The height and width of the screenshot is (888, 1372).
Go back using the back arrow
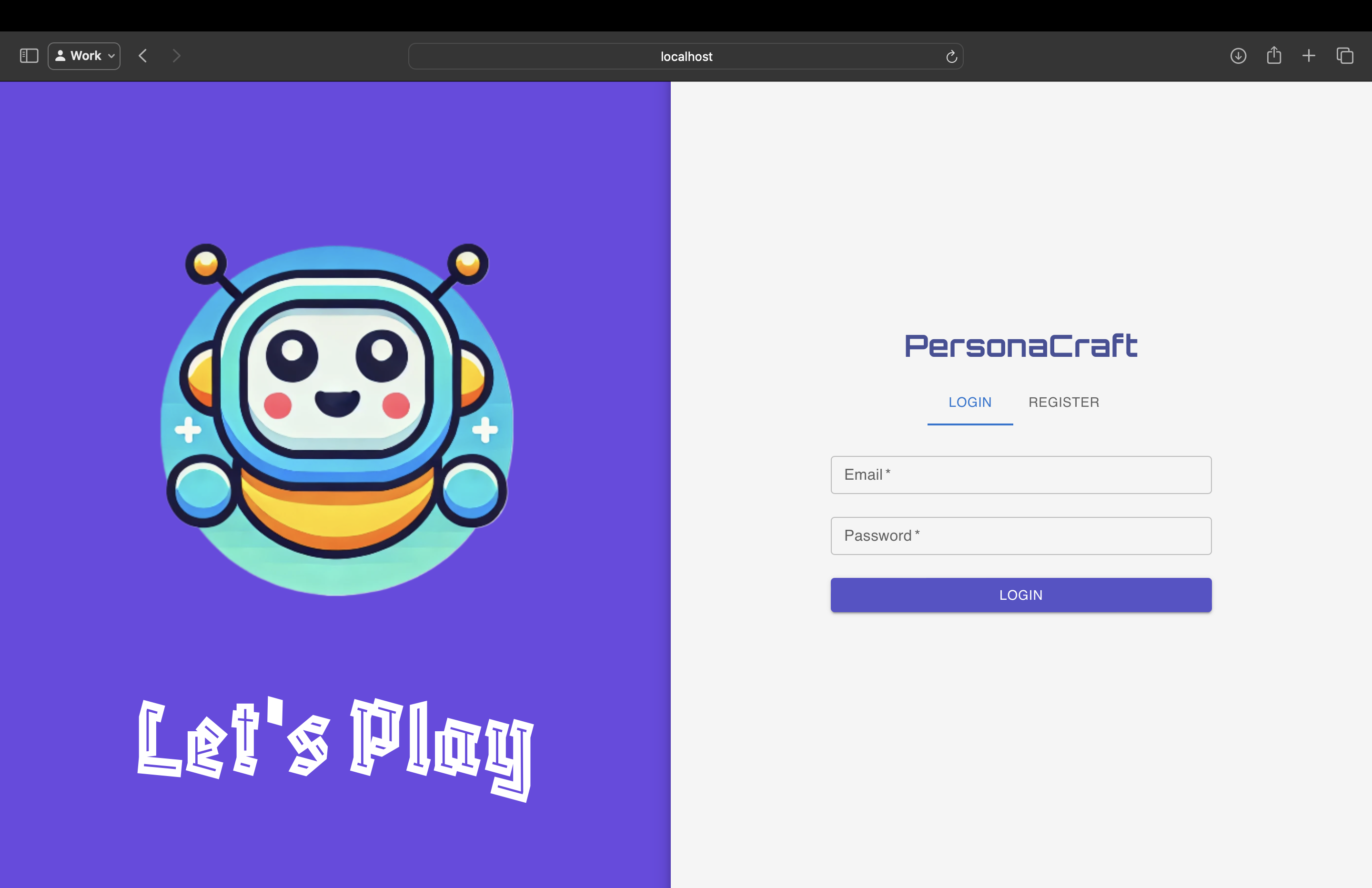point(143,56)
